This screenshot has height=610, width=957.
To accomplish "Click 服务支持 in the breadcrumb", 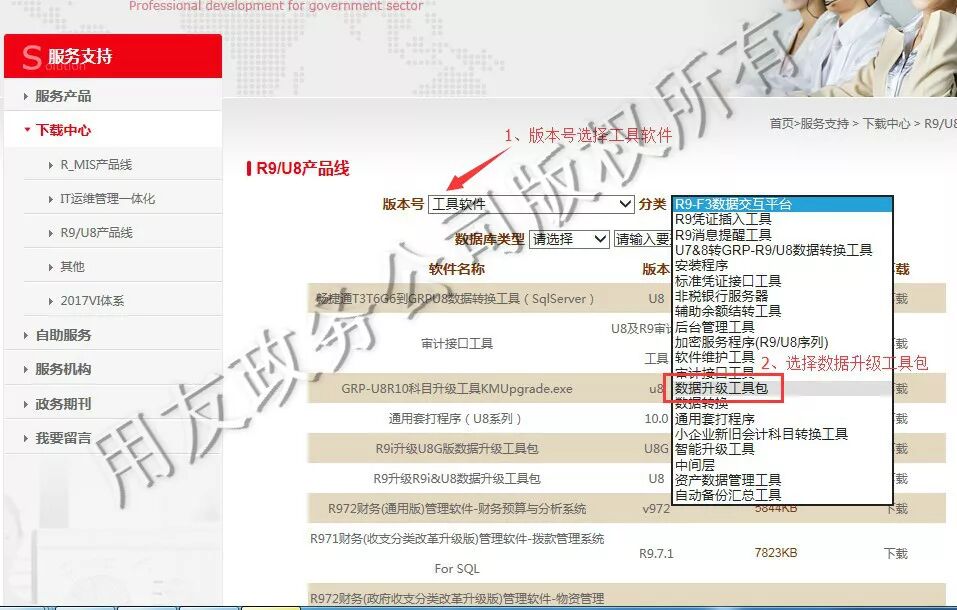I will [824, 123].
